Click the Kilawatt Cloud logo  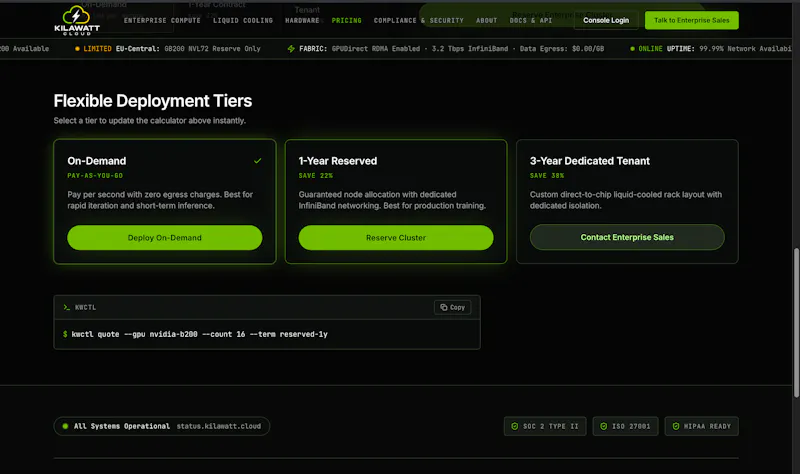[77, 20]
